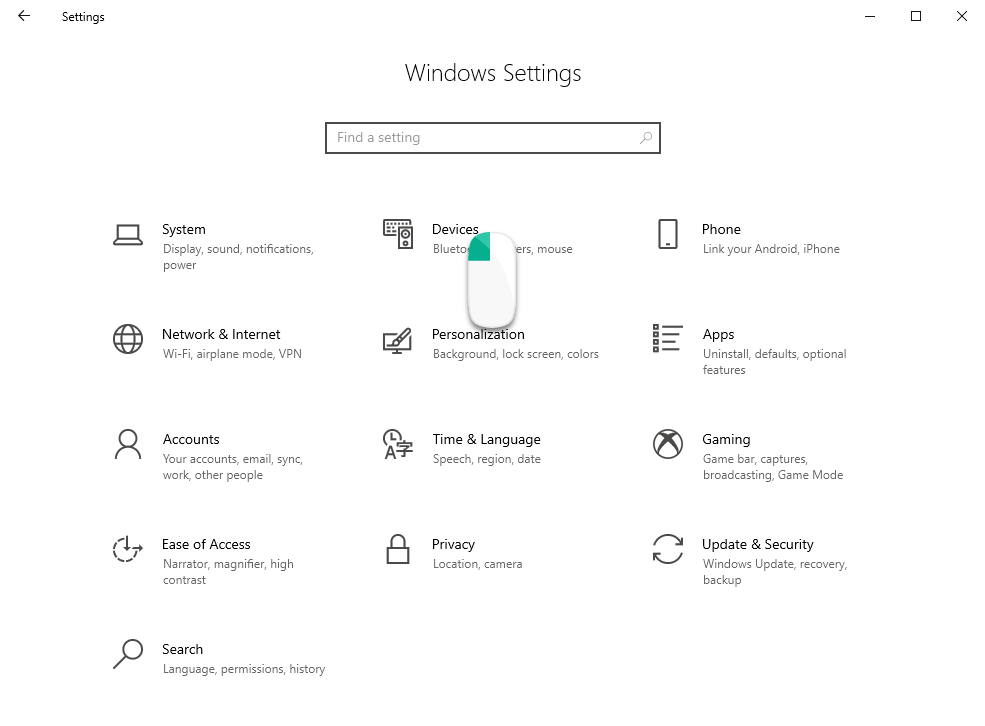Click 'Background, lock screen, colors' text
This screenshot has height=726, width=985.
[515, 354]
